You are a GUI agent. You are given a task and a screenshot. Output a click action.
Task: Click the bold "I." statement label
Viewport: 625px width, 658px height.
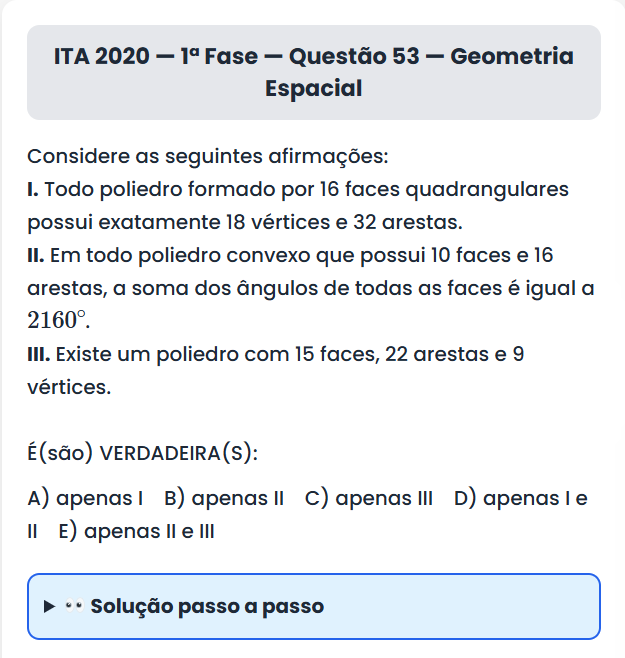pos(34,189)
